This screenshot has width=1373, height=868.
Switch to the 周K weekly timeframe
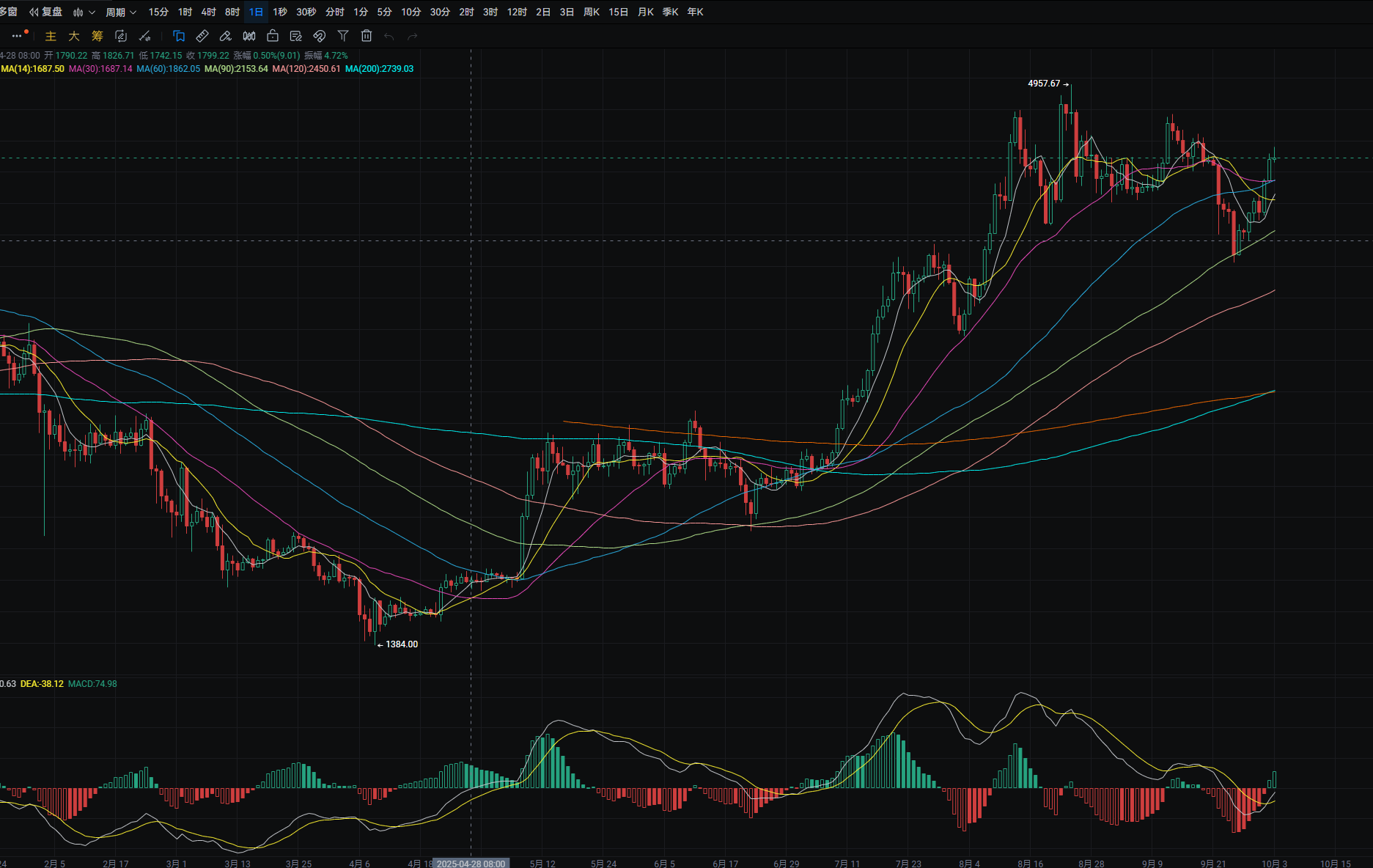(x=591, y=12)
